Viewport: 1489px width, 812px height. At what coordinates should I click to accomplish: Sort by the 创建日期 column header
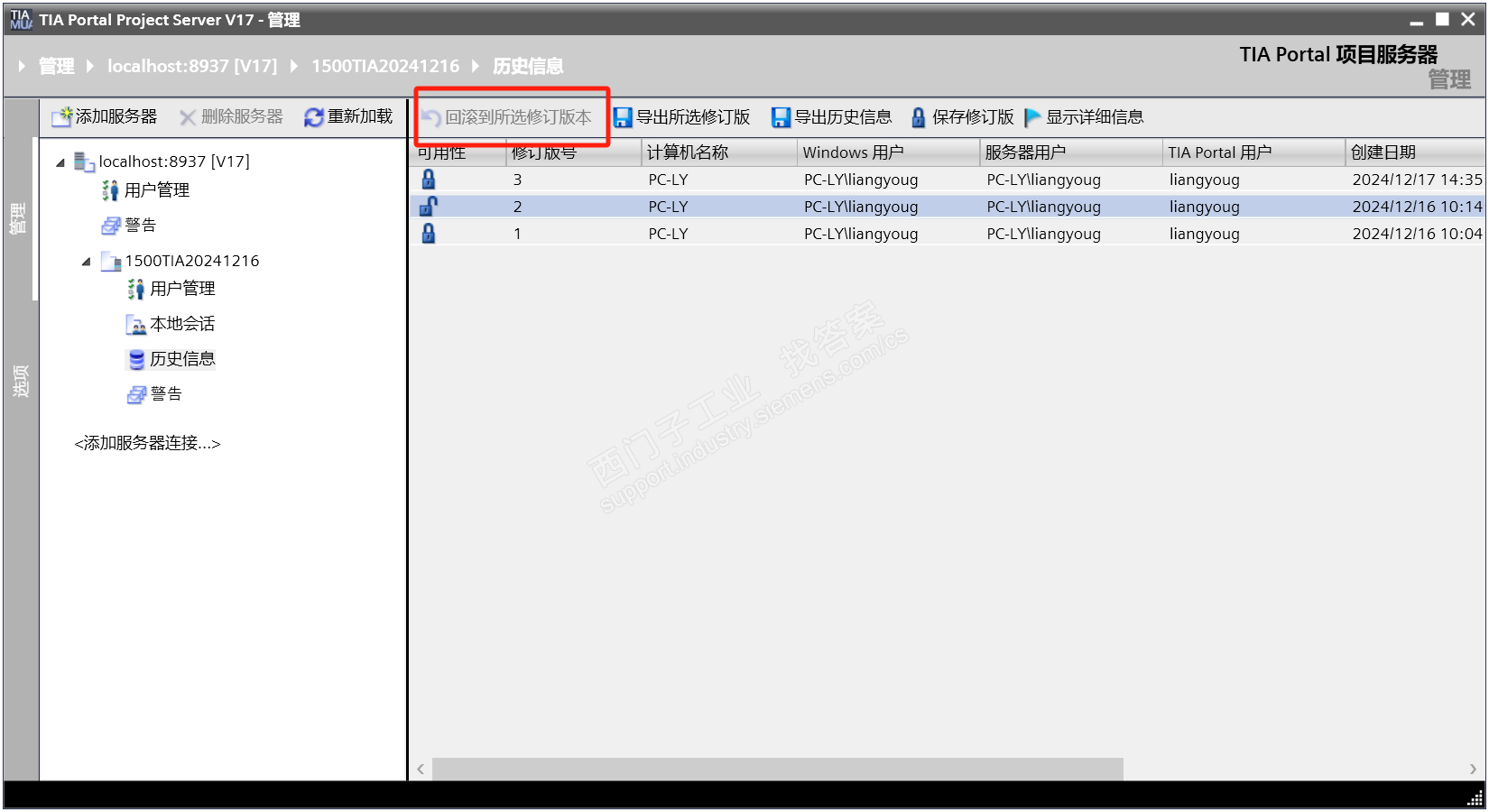[x=1415, y=152]
